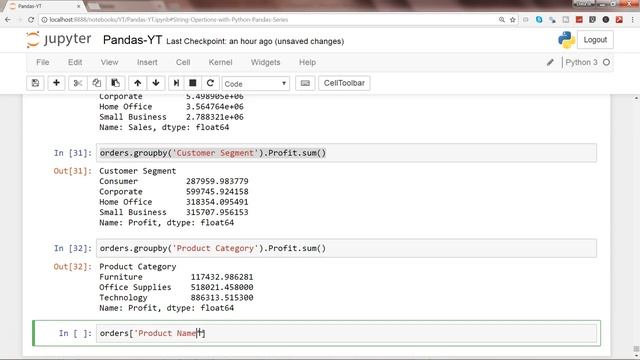Click the Jupyter logo
This screenshot has width=640, height=360.
[x=58, y=40]
